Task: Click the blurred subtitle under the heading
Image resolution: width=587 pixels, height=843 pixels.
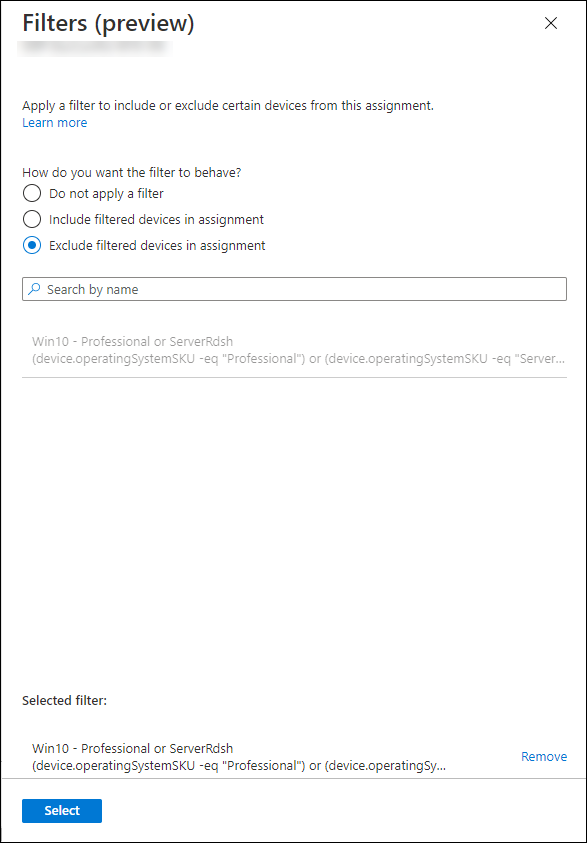Action: point(95,48)
